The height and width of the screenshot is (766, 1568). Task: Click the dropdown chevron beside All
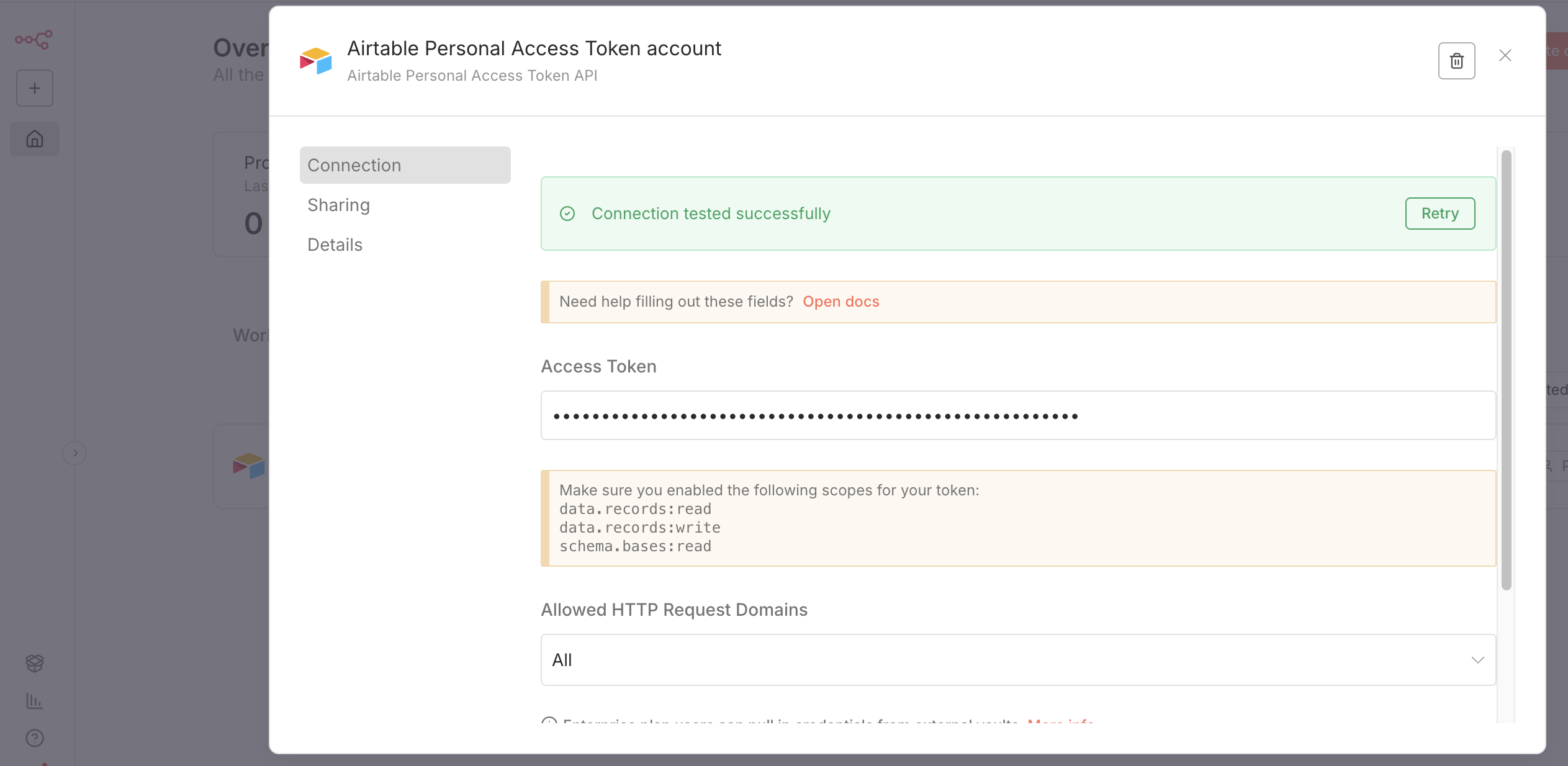[x=1477, y=660]
